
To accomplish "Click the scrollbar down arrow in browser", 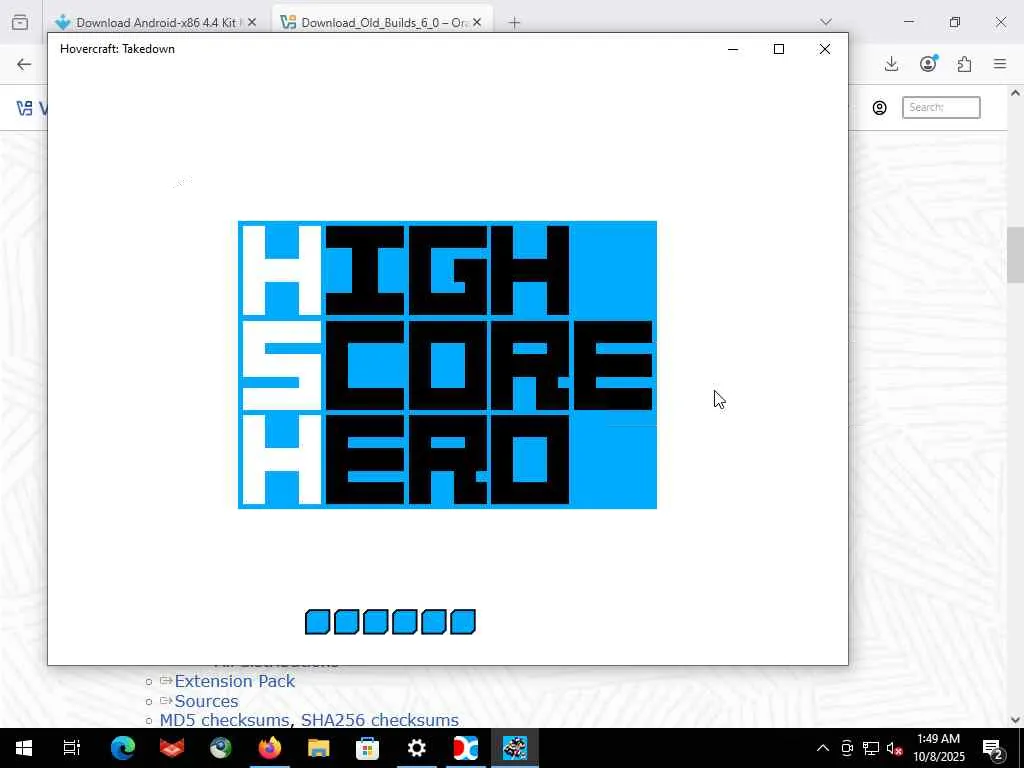I will (1016, 720).
